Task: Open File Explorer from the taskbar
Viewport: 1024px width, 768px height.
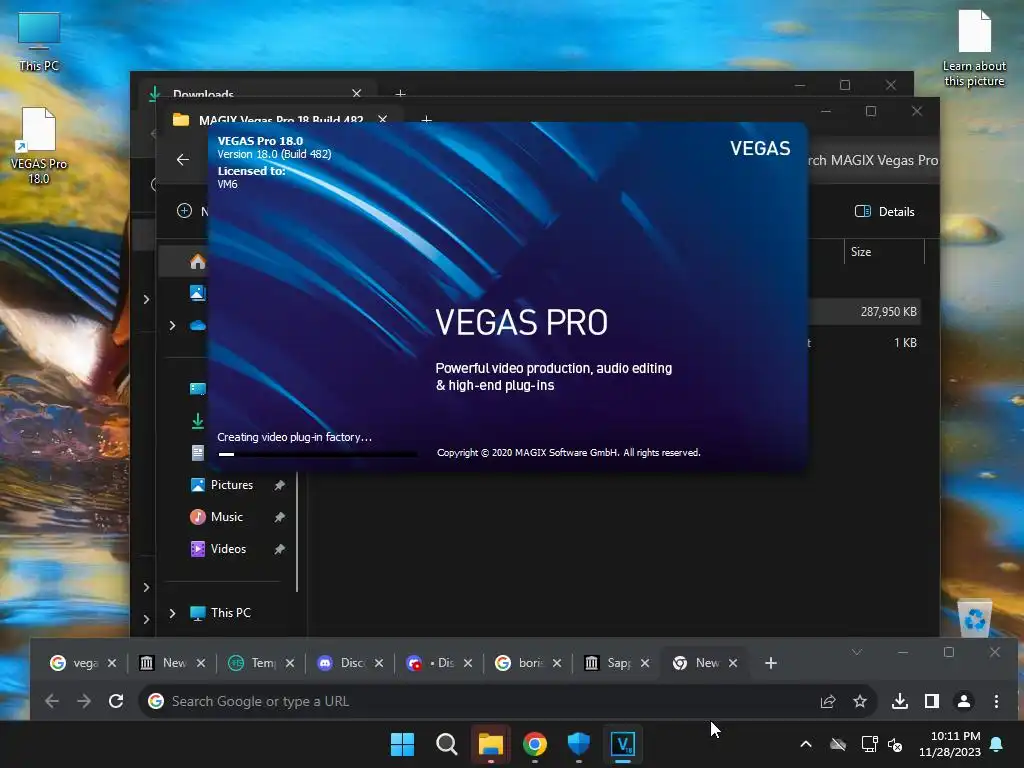Action: 490,744
